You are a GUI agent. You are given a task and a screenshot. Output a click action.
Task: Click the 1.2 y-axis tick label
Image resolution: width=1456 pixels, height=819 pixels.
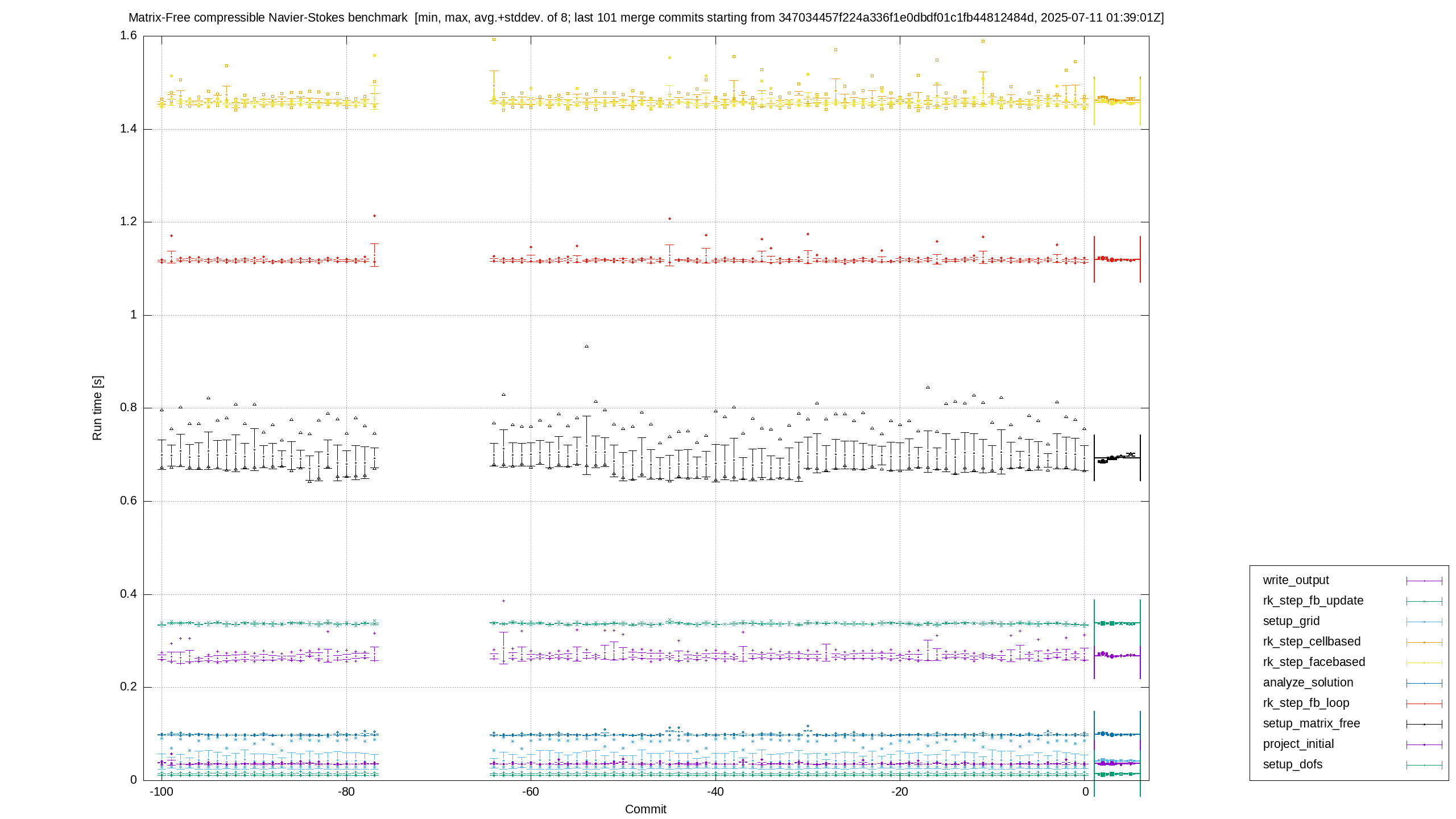(x=129, y=222)
